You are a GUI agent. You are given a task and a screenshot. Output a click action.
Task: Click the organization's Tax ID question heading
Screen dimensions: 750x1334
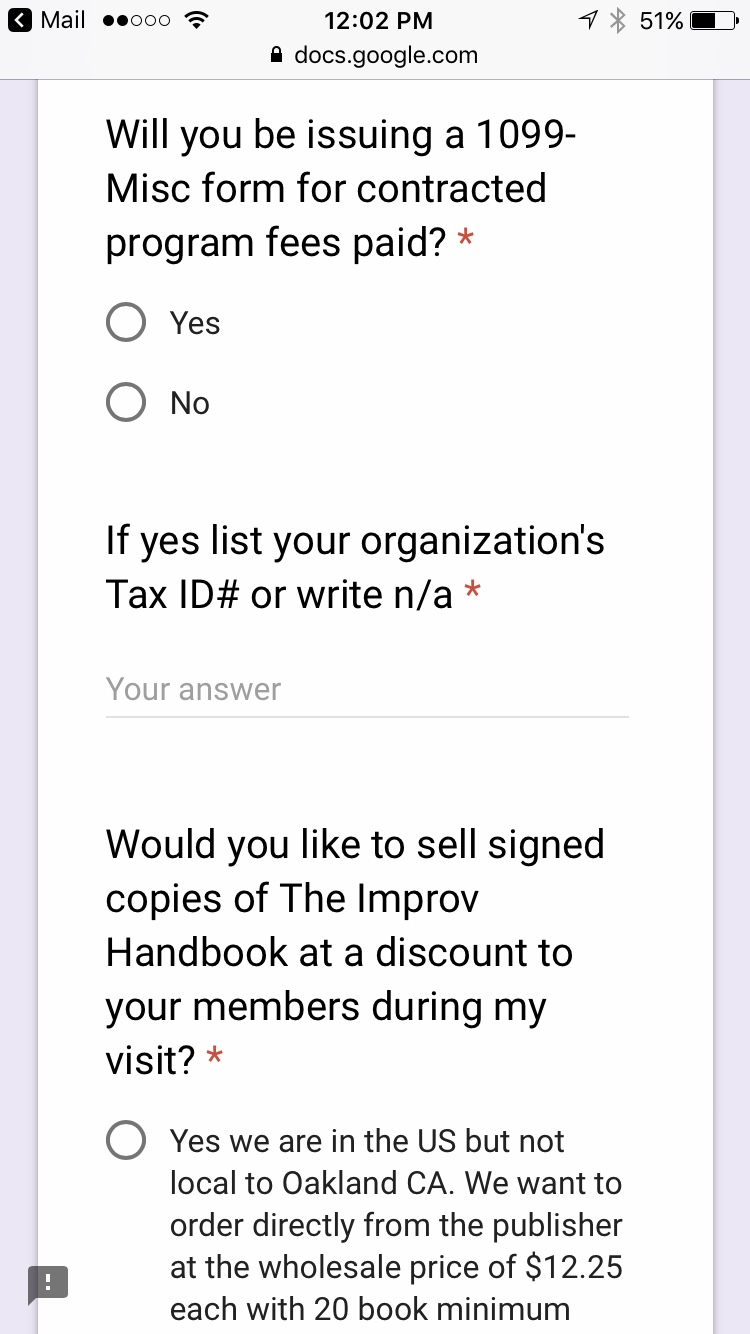[355, 567]
